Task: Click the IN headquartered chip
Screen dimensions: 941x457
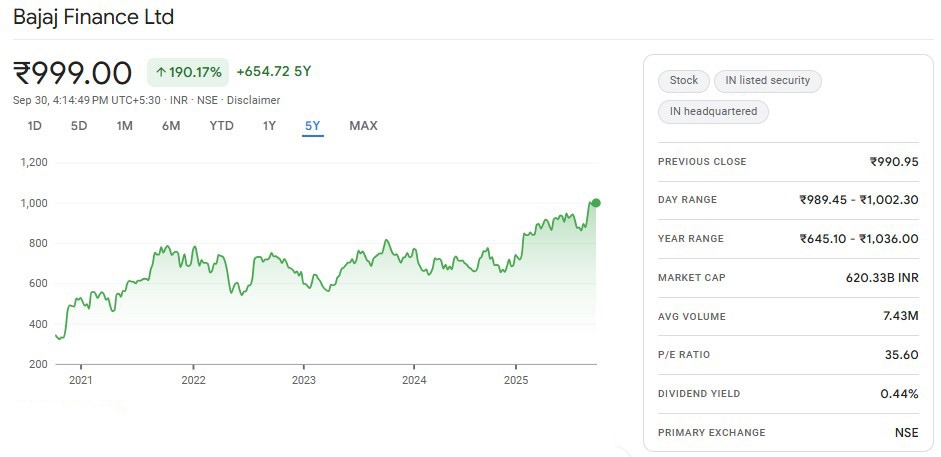Action: pyautogui.click(x=713, y=112)
